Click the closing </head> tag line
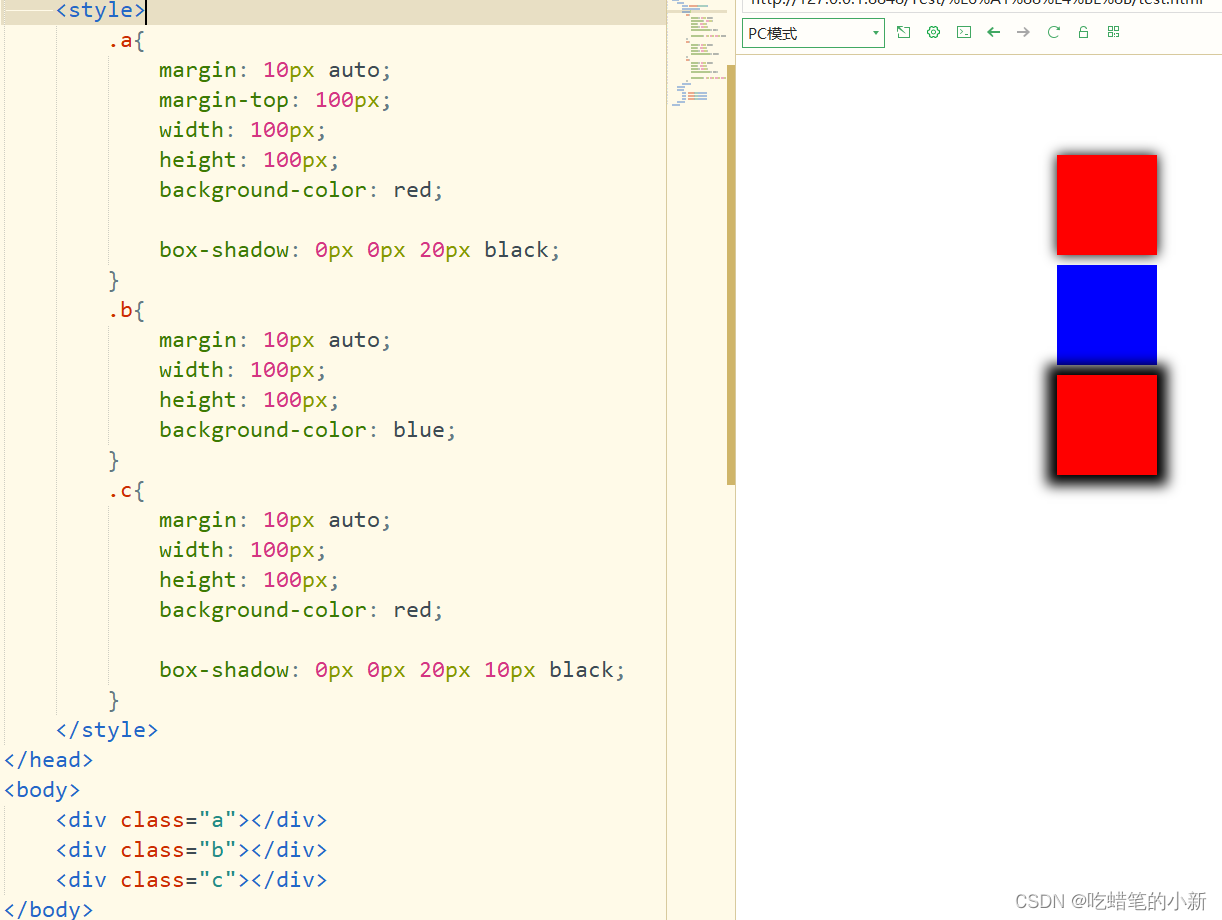The width and height of the screenshot is (1222, 920). click(48, 760)
